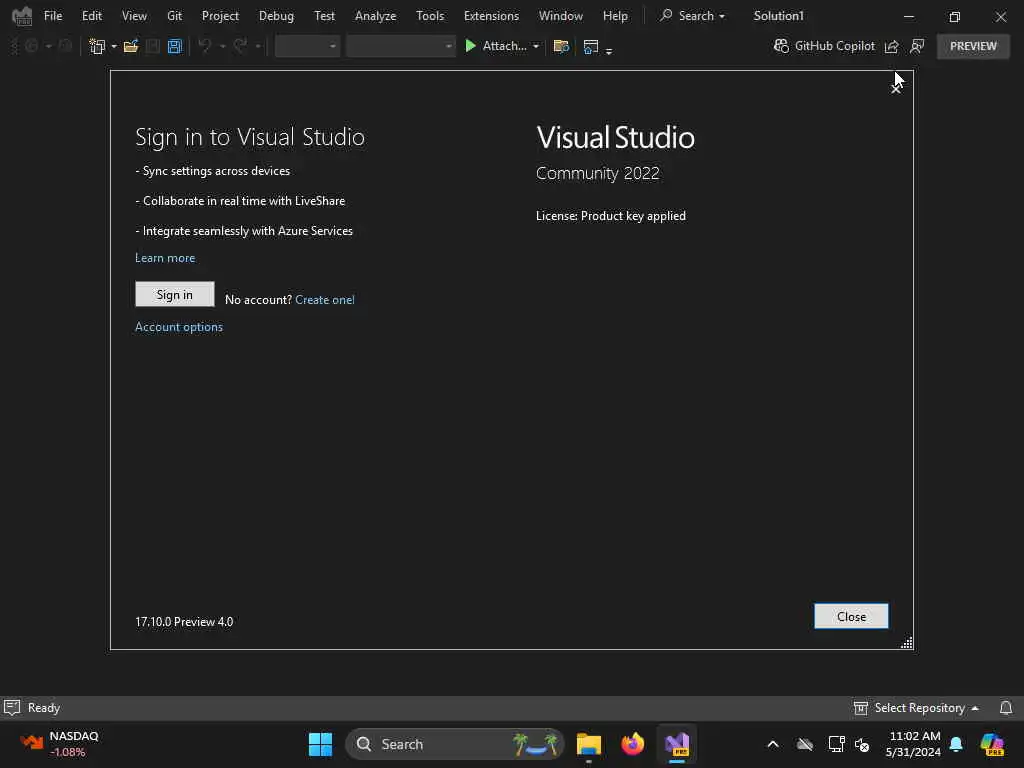Viewport: 1024px width, 768px height.
Task: Click the Send Feedback icon
Action: click(x=917, y=46)
